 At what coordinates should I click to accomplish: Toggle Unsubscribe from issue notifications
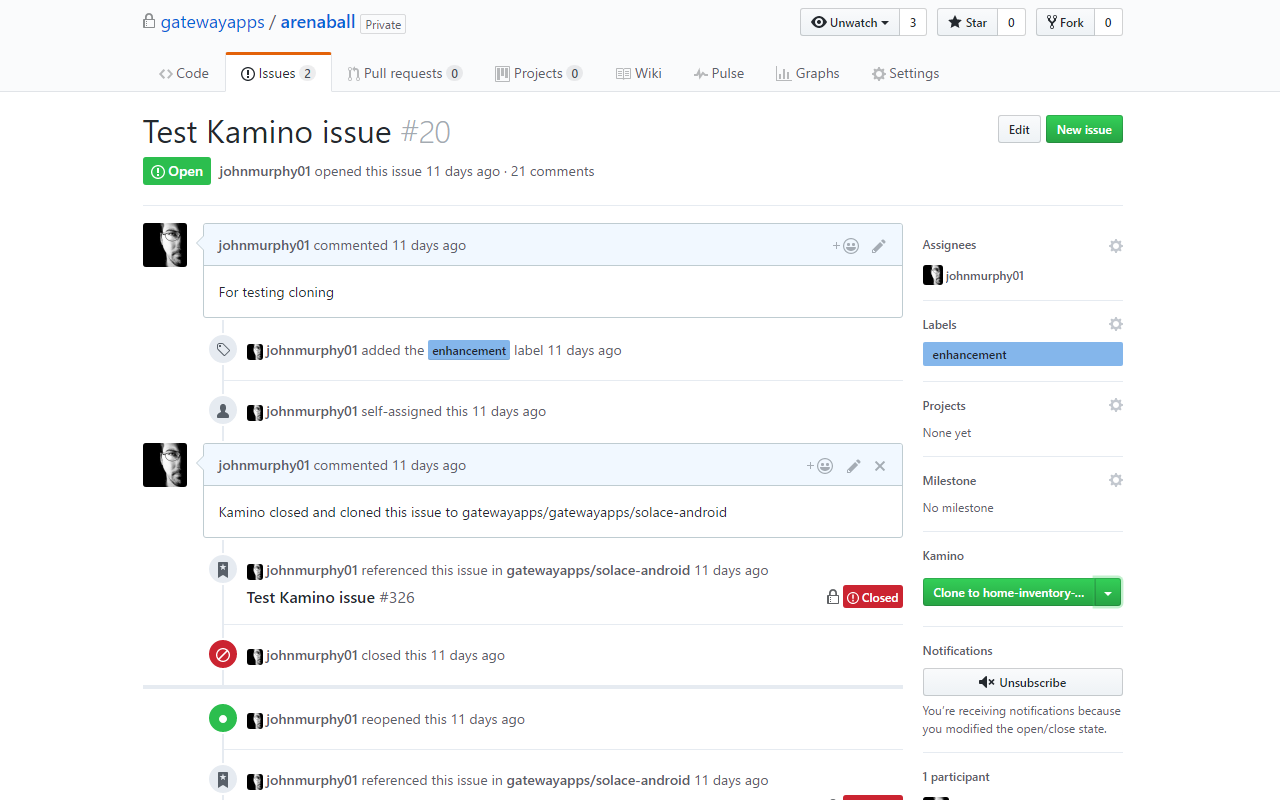click(x=1022, y=682)
